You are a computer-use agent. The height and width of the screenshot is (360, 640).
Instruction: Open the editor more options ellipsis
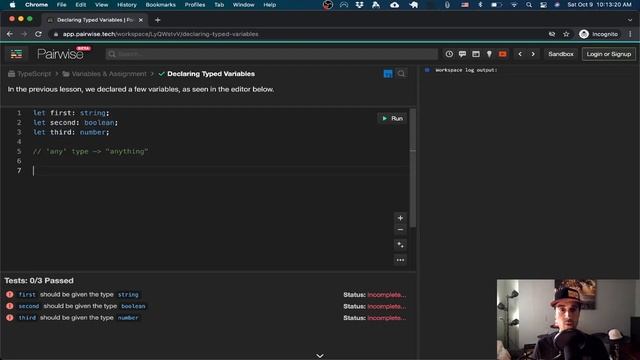pyautogui.click(x=400, y=260)
